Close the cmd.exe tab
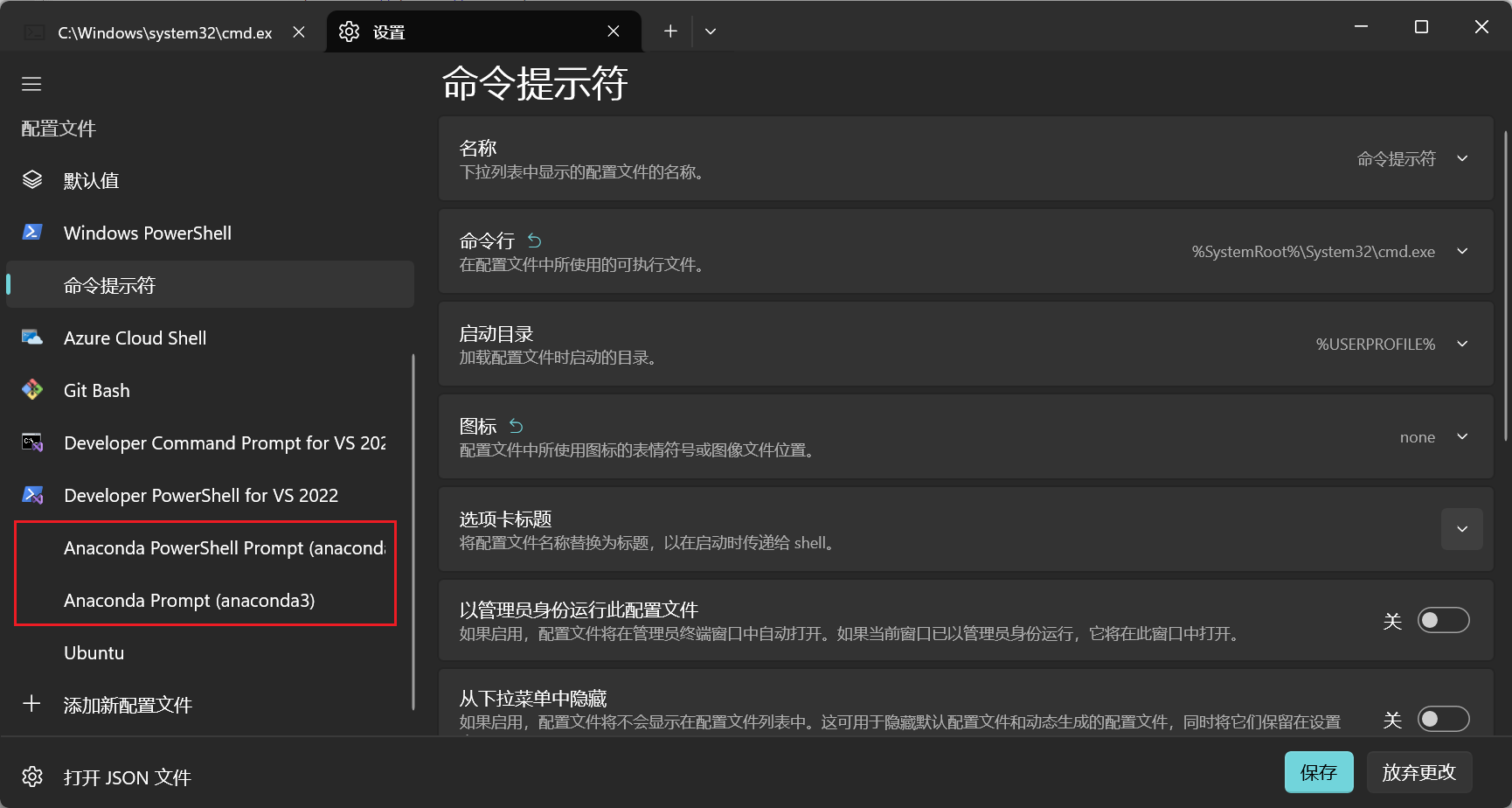 299,31
